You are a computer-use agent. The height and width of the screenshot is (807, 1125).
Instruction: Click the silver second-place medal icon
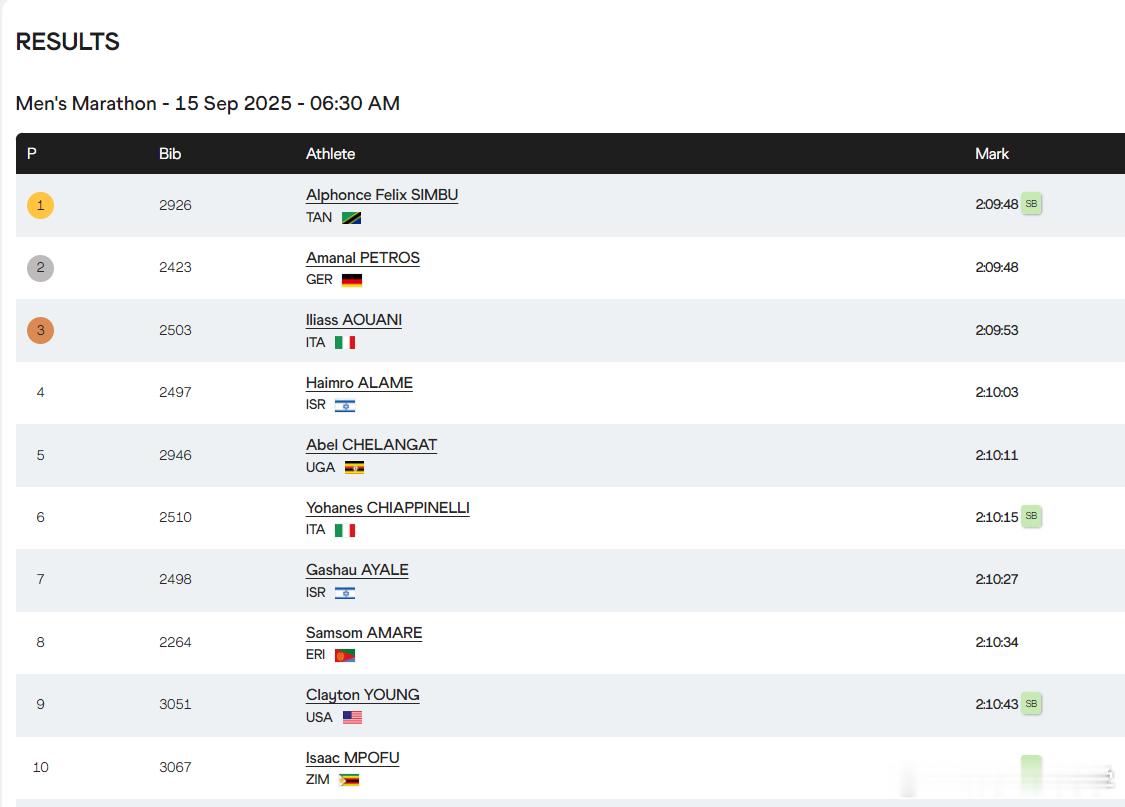40,268
